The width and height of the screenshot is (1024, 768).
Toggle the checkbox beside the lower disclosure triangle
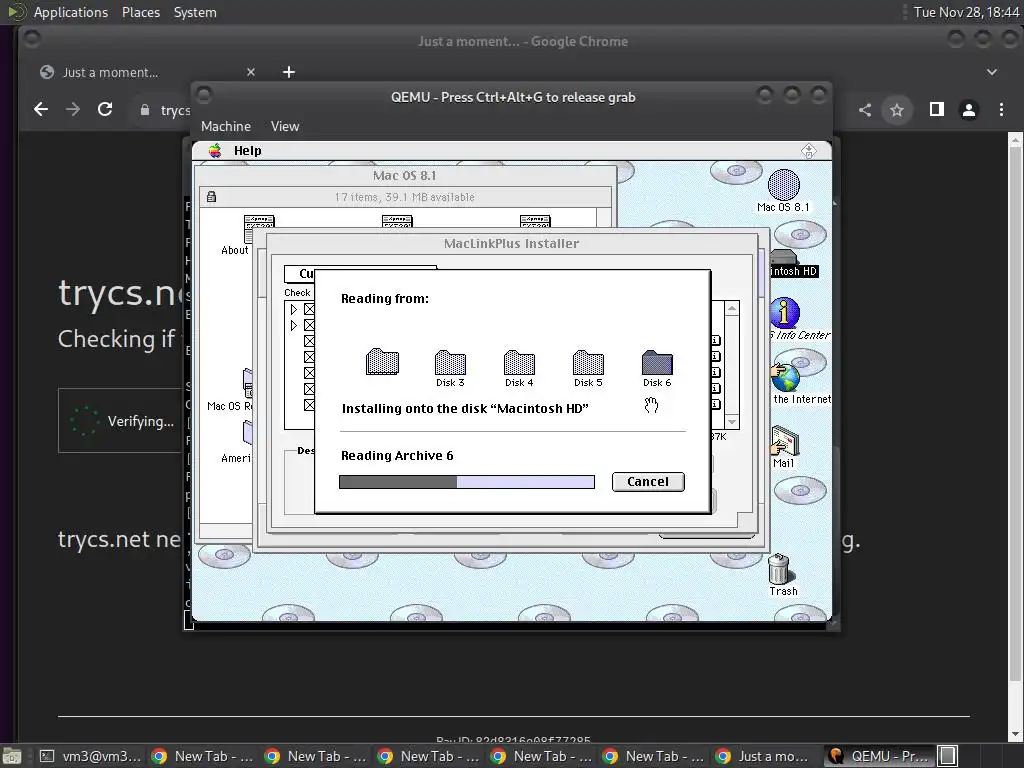click(x=310, y=325)
